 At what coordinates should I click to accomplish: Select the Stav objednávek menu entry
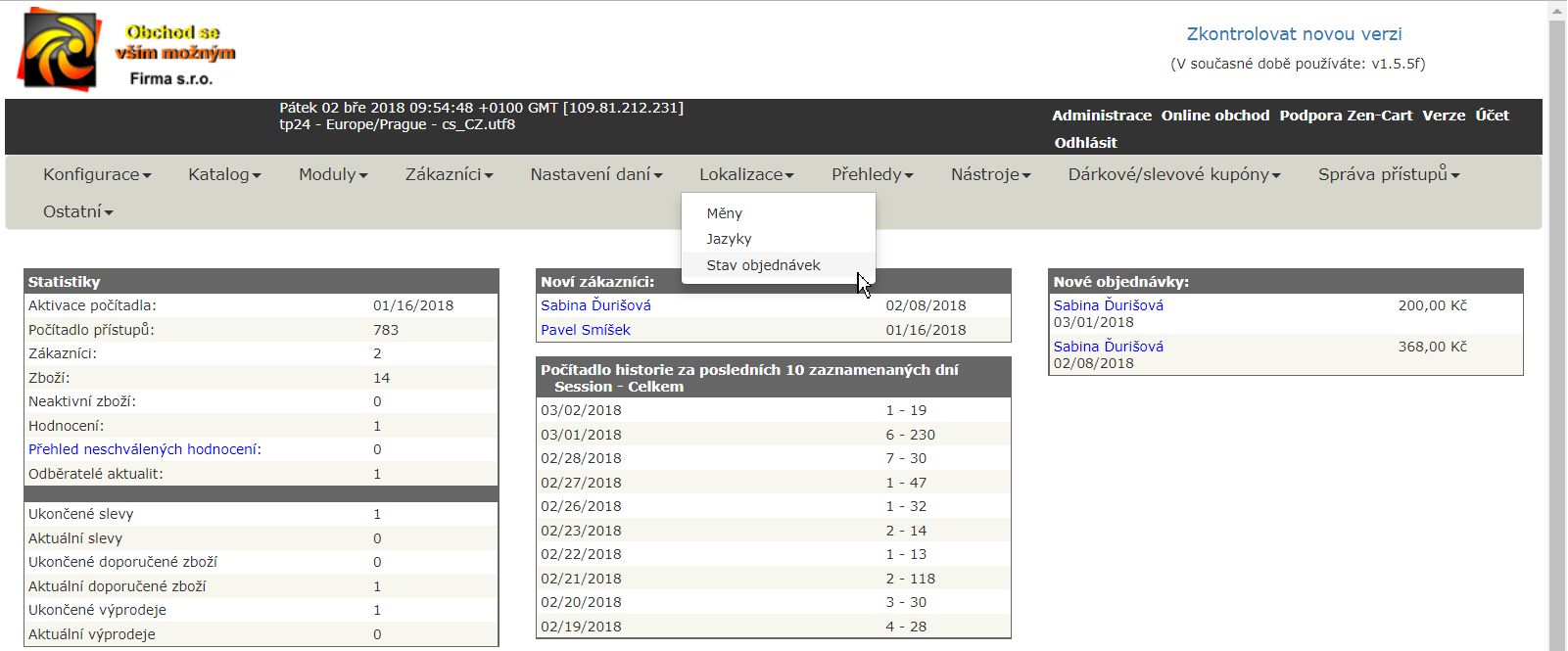(x=764, y=265)
